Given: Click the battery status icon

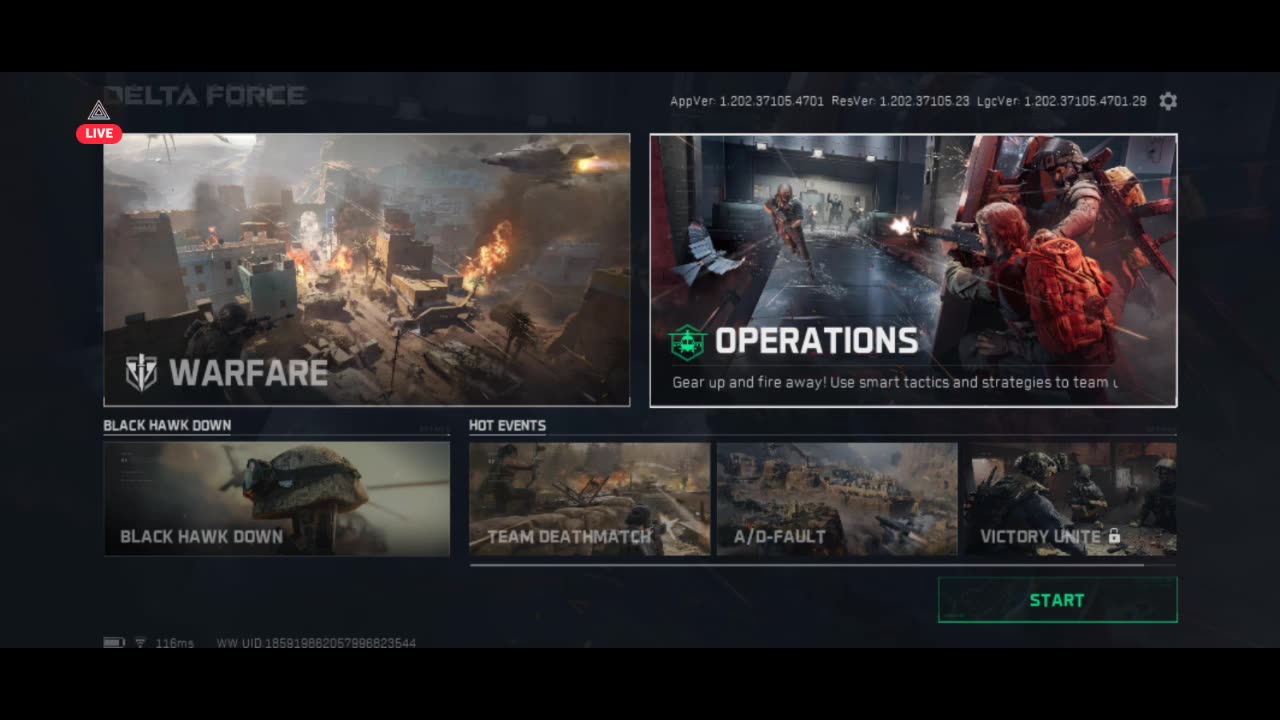Looking at the screenshot, I should click(x=114, y=643).
